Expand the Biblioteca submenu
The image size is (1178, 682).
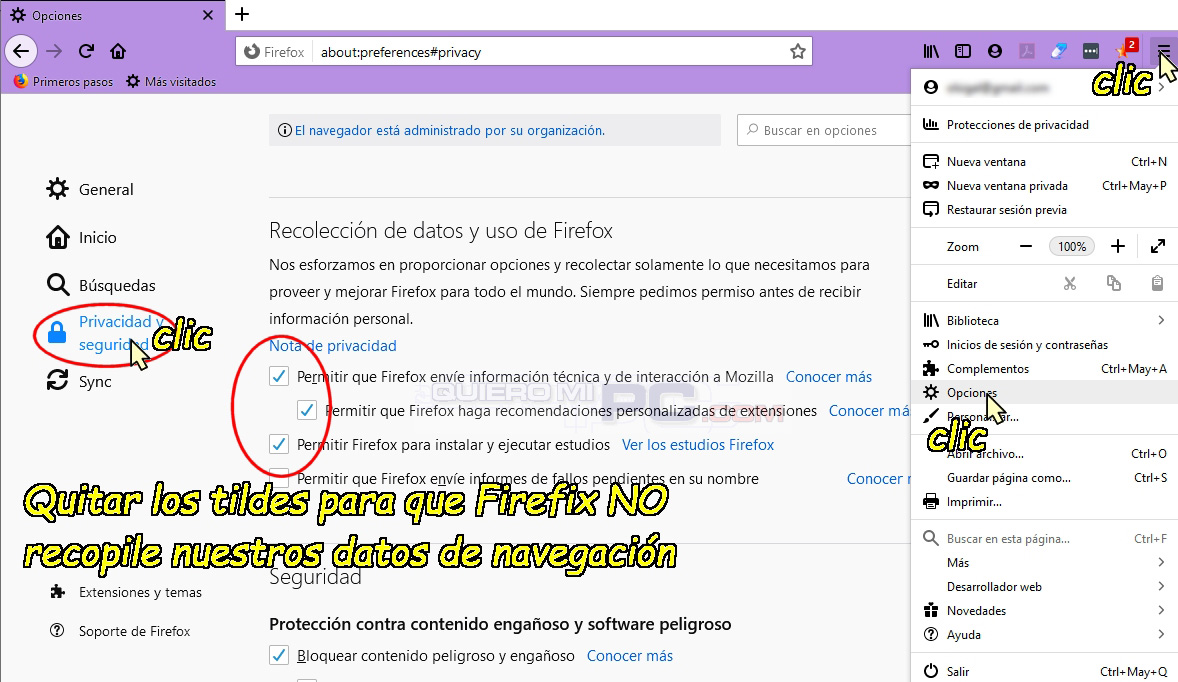click(x=1044, y=321)
